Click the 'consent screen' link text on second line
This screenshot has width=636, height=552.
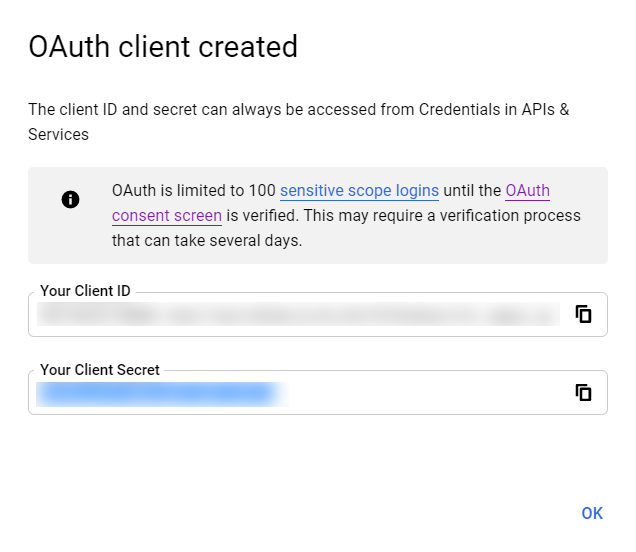coord(166,215)
